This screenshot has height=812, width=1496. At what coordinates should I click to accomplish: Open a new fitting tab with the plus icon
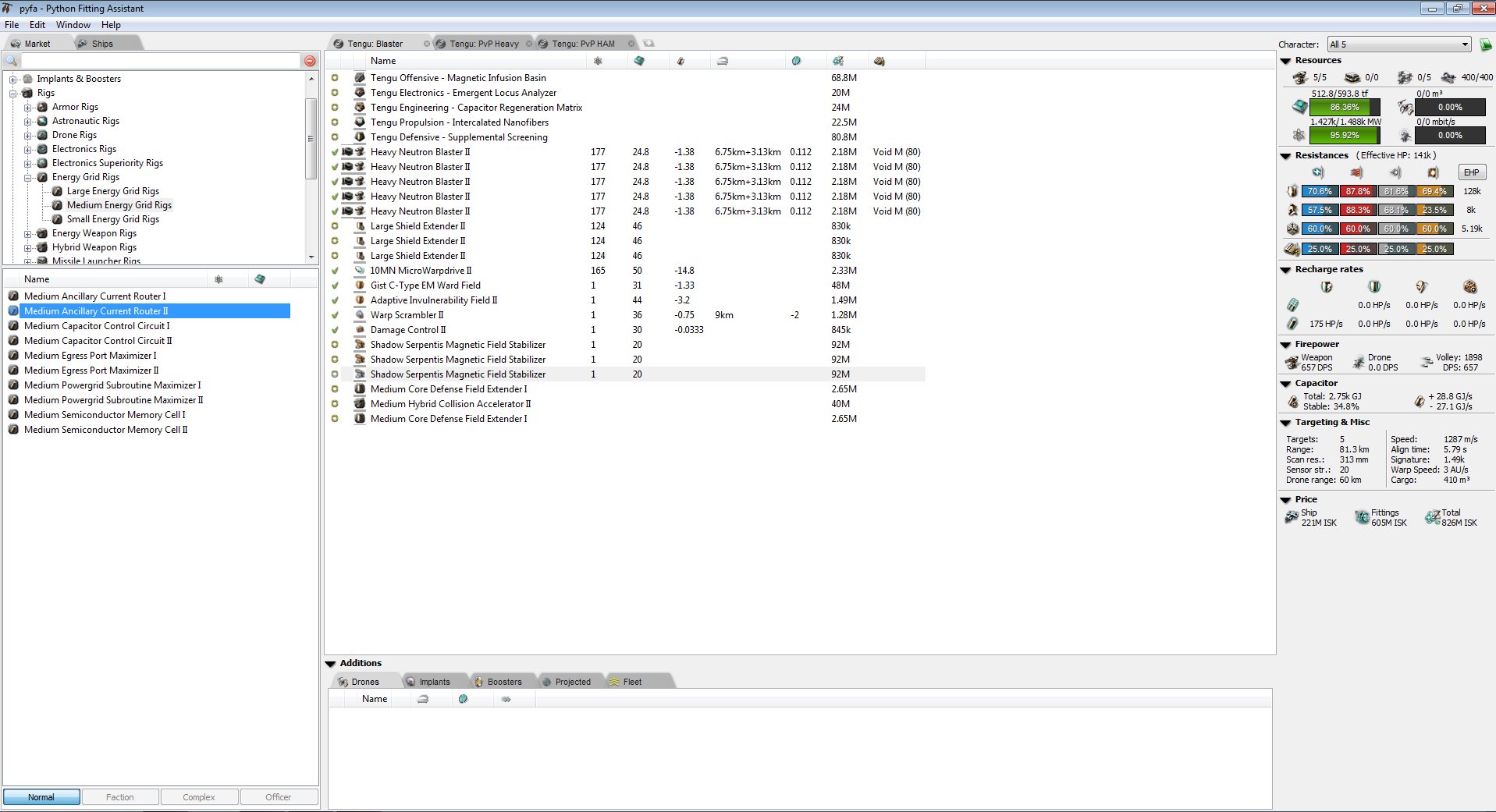tap(649, 44)
